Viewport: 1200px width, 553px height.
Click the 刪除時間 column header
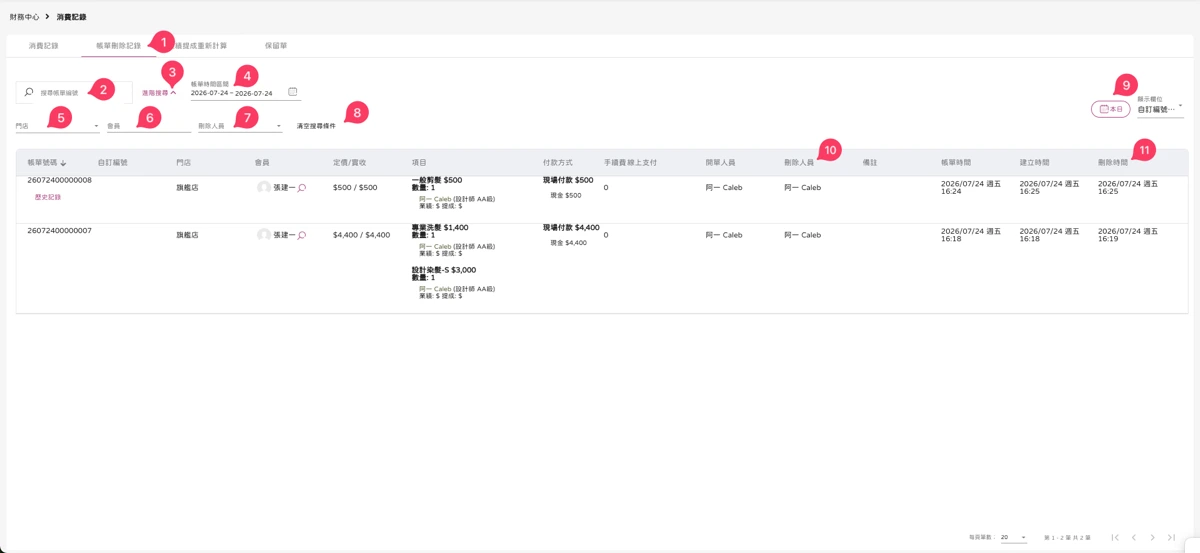coord(1113,162)
